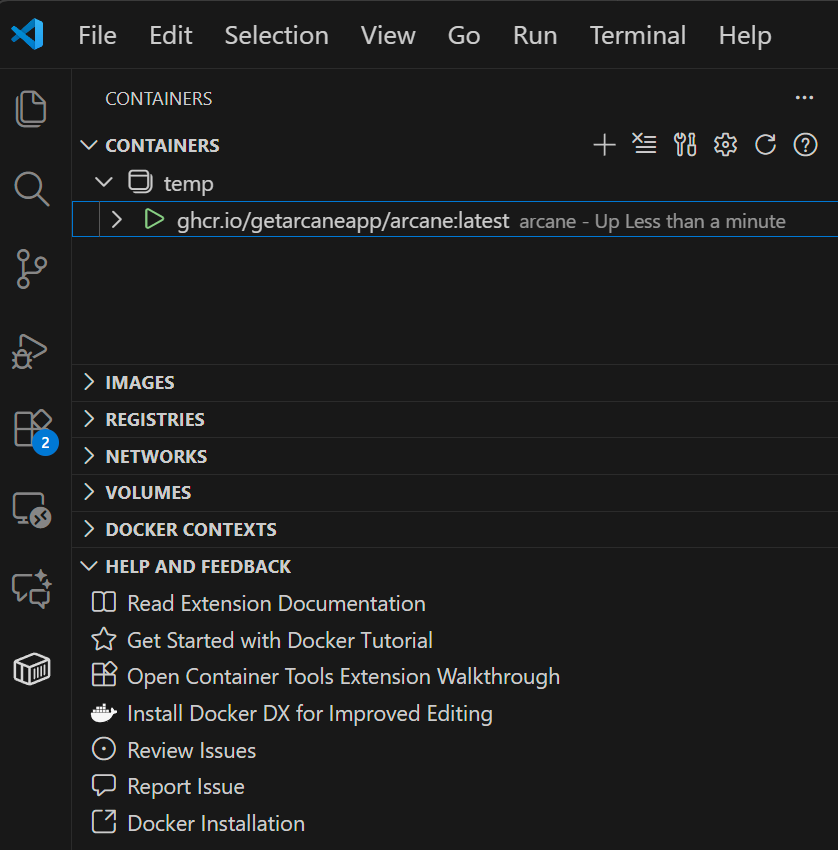Expand the Images section
This screenshot has height=850, width=838.
(x=140, y=382)
